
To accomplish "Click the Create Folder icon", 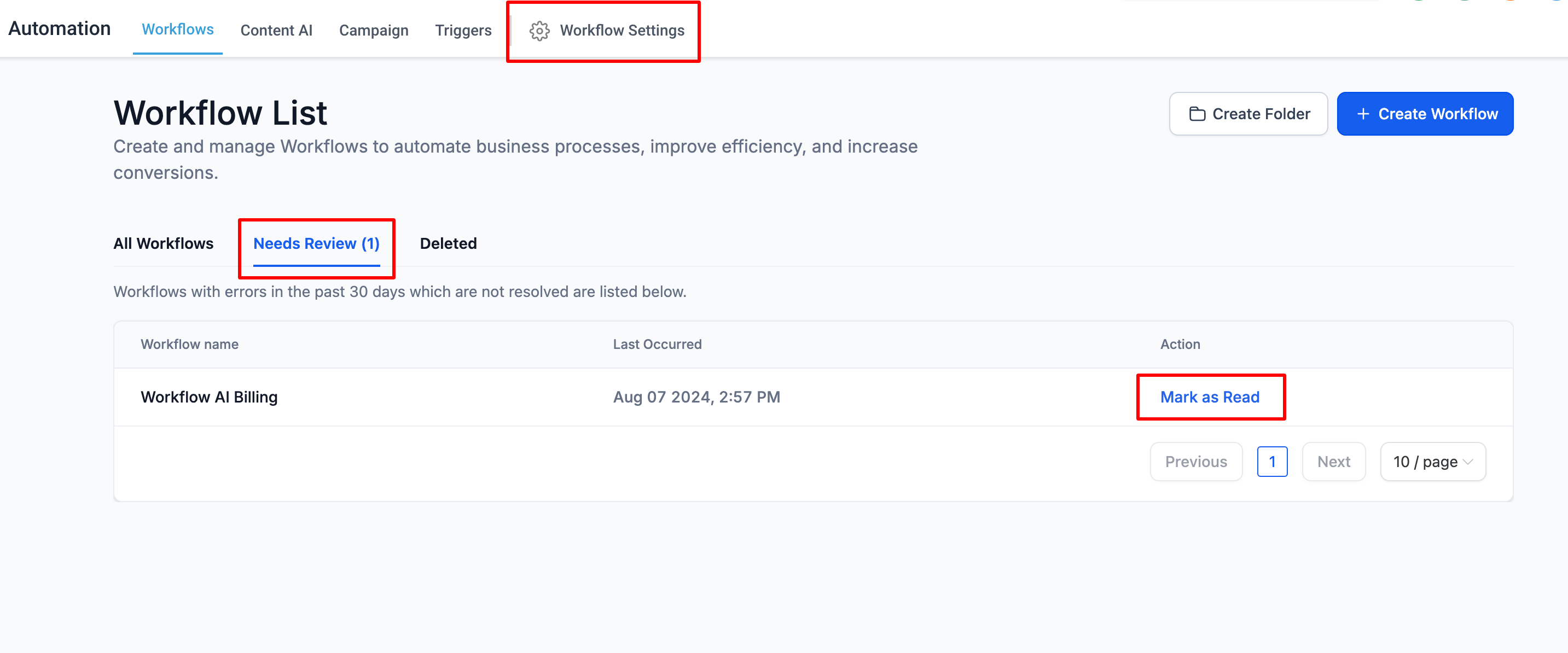I will click(x=1195, y=113).
